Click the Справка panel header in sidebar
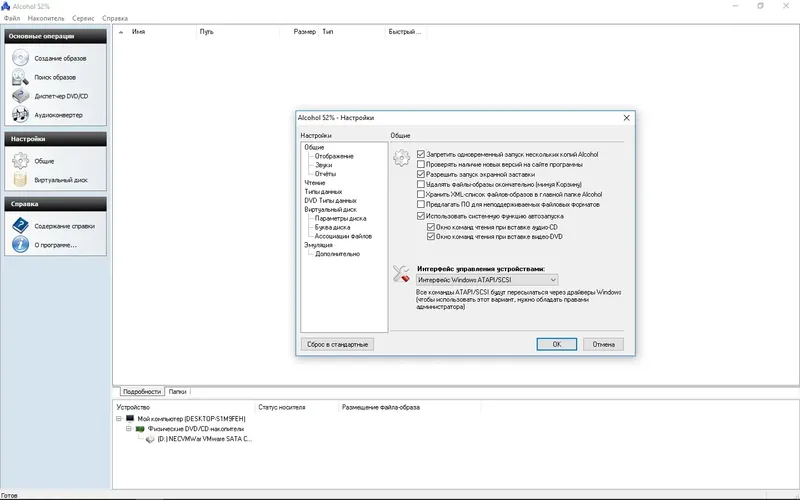Viewport: 800px width, 500px height. click(x=56, y=204)
